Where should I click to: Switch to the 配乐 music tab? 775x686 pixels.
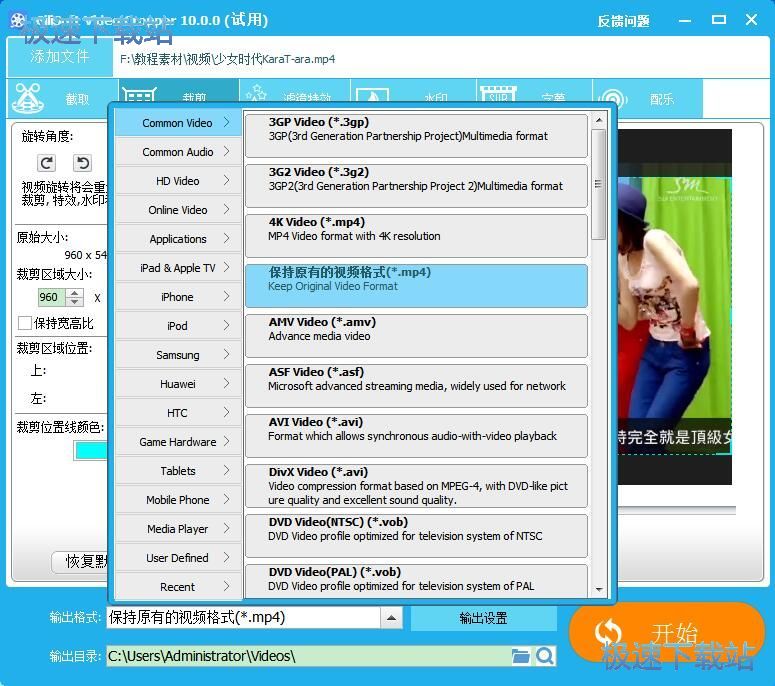click(x=647, y=98)
